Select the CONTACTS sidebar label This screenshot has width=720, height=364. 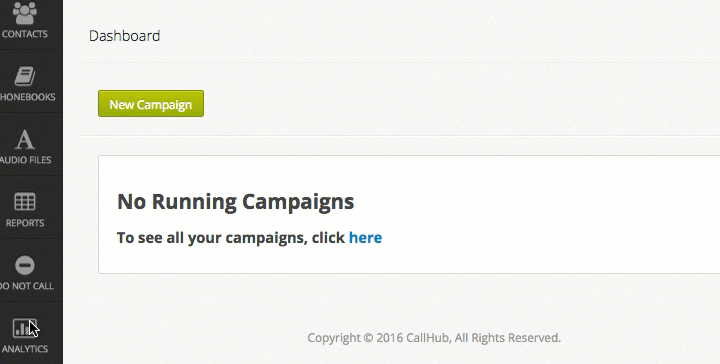25,34
